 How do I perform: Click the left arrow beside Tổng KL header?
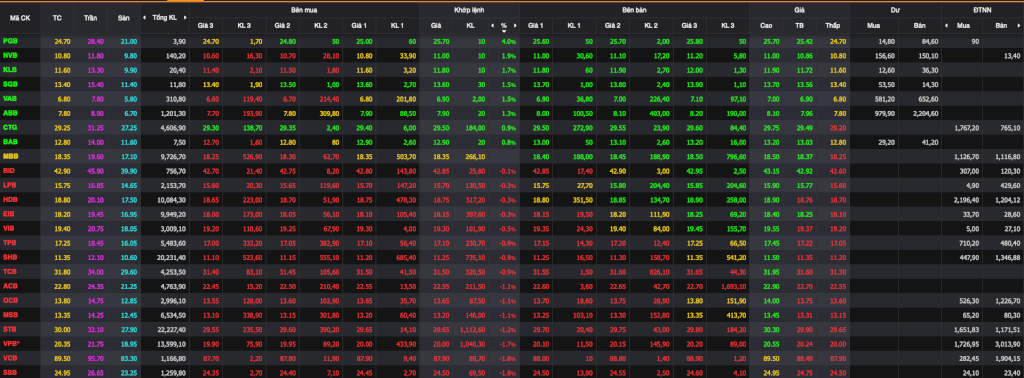pos(145,18)
